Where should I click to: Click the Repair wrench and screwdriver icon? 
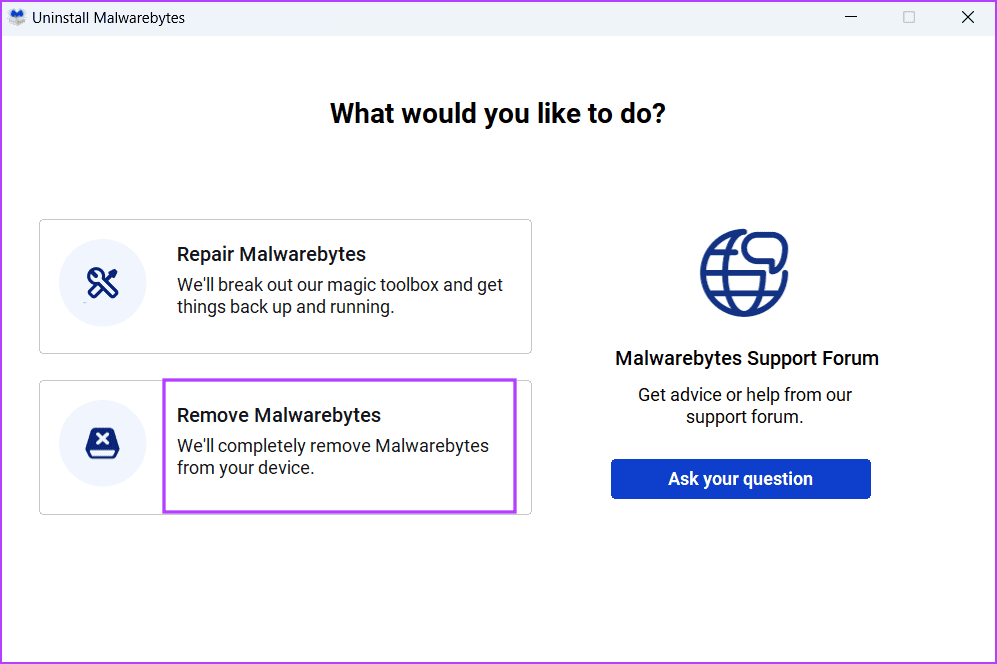[102, 283]
